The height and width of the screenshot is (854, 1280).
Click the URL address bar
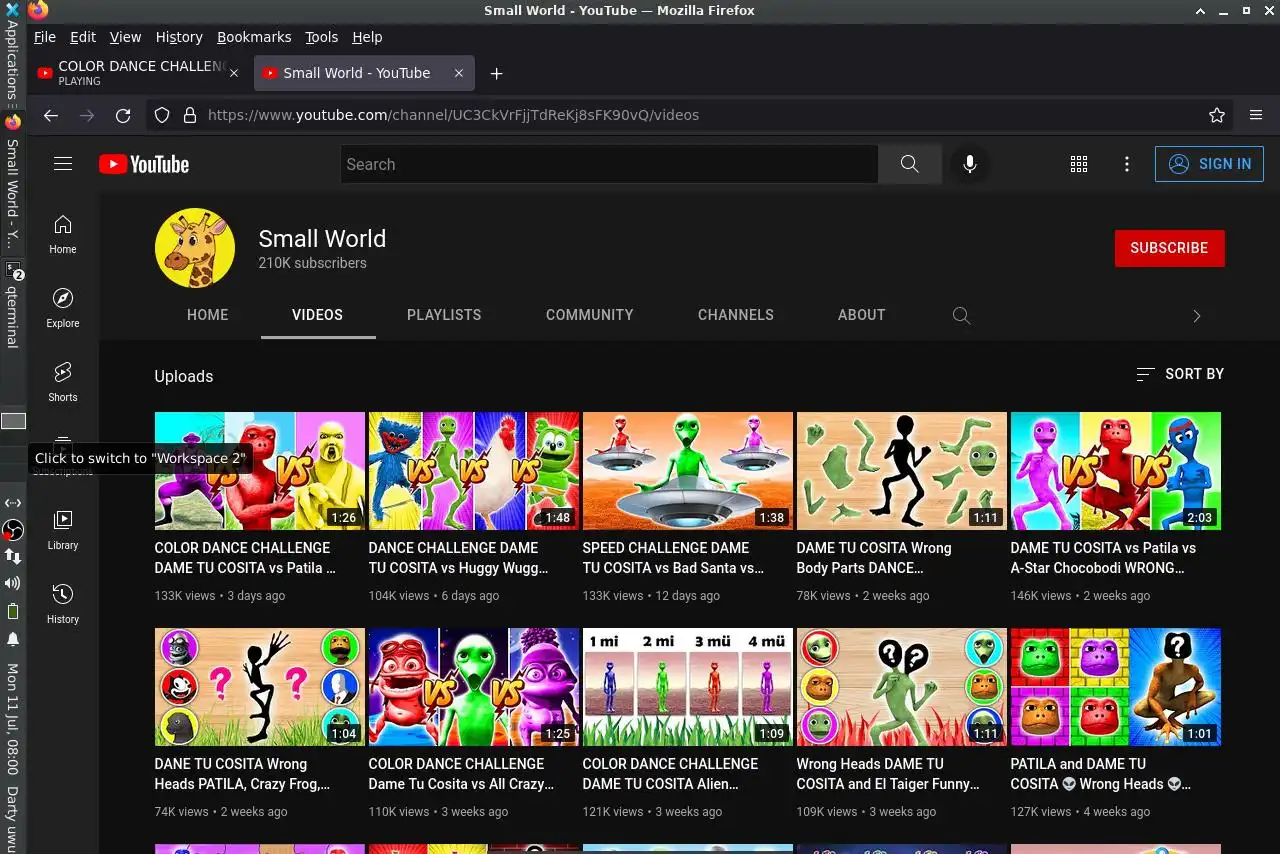[x=690, y=115]
